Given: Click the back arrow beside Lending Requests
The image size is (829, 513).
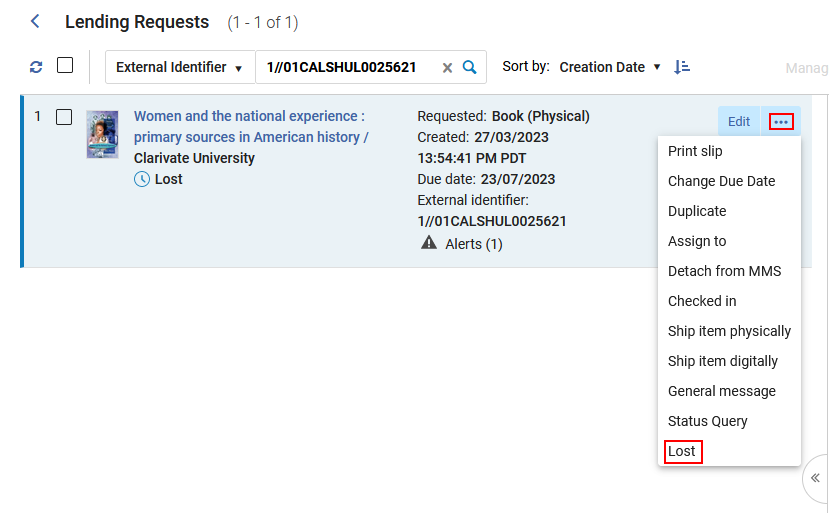Looking at the screenshot, I should (x=36, y=21).
